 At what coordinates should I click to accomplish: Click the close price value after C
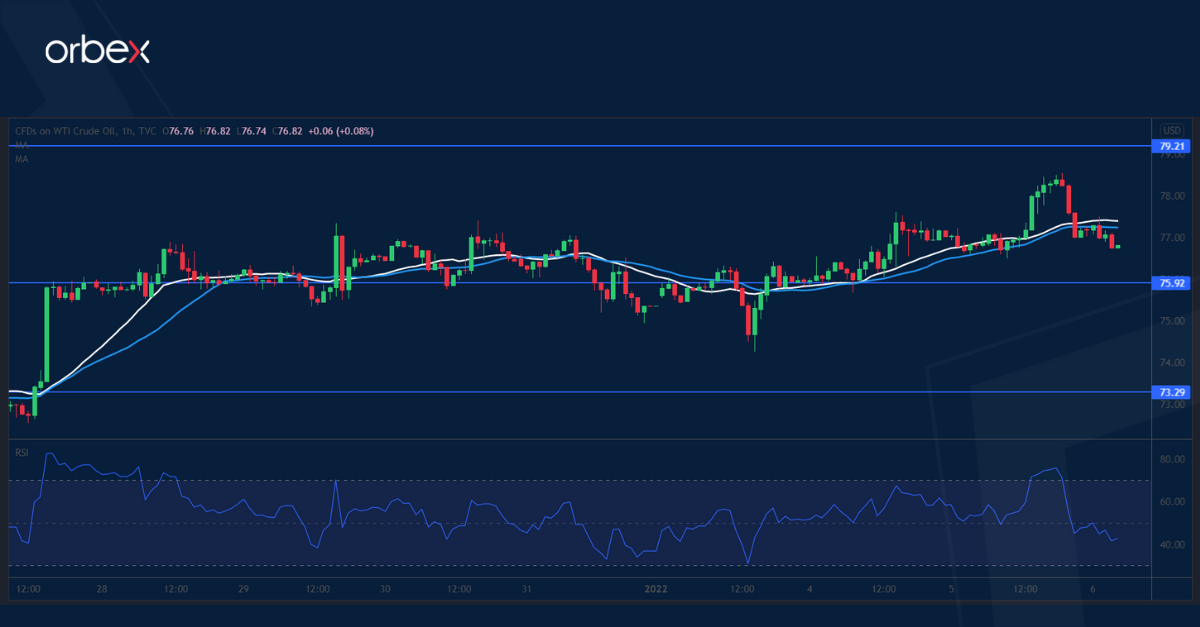290,130
